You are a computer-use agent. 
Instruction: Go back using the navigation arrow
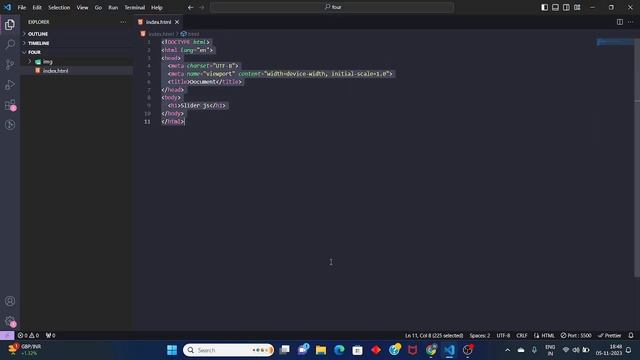click(191, 7)
